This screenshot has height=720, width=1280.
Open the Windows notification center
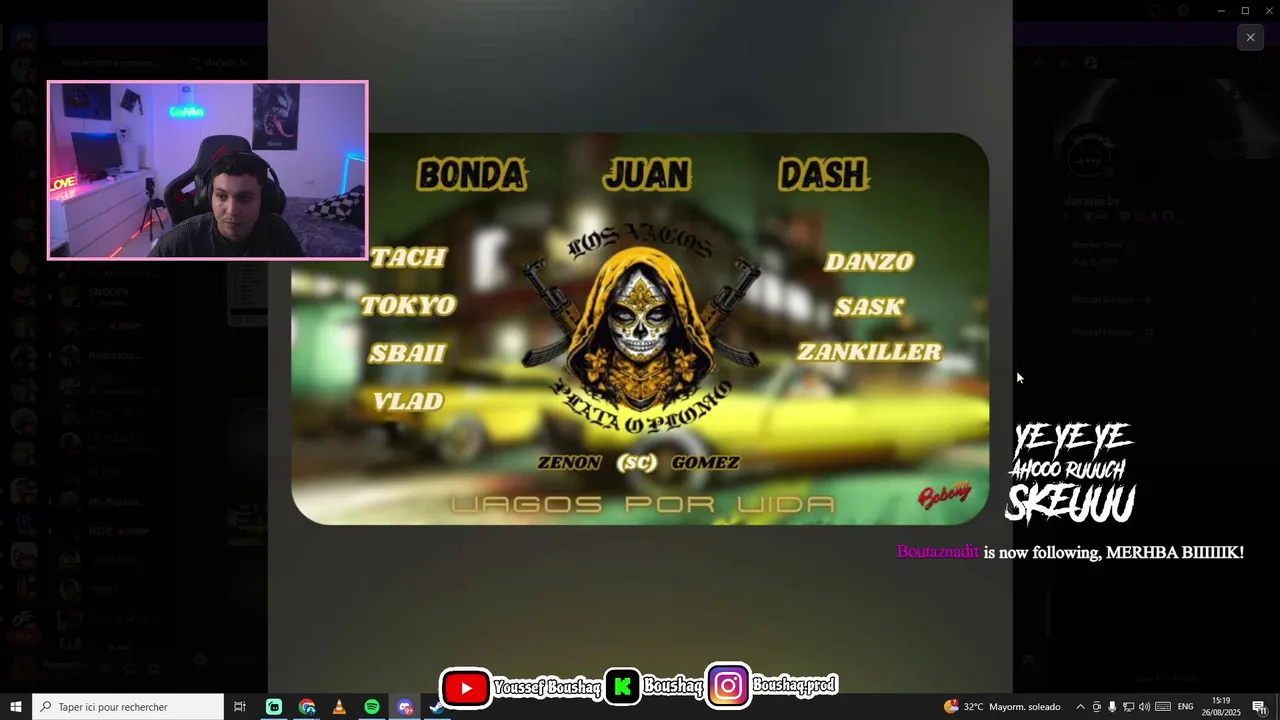tap(1259, 707)
